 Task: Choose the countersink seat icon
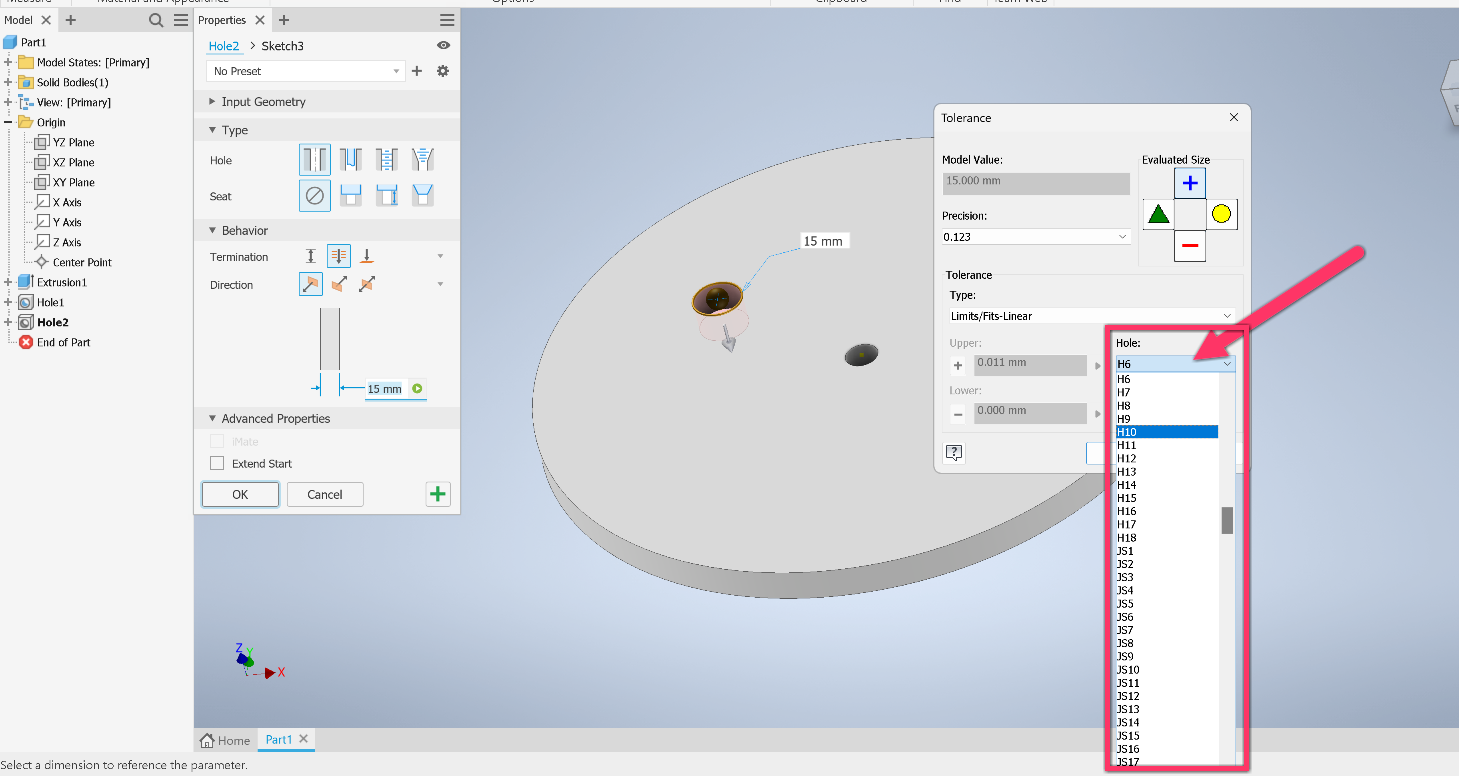[422, 196]
